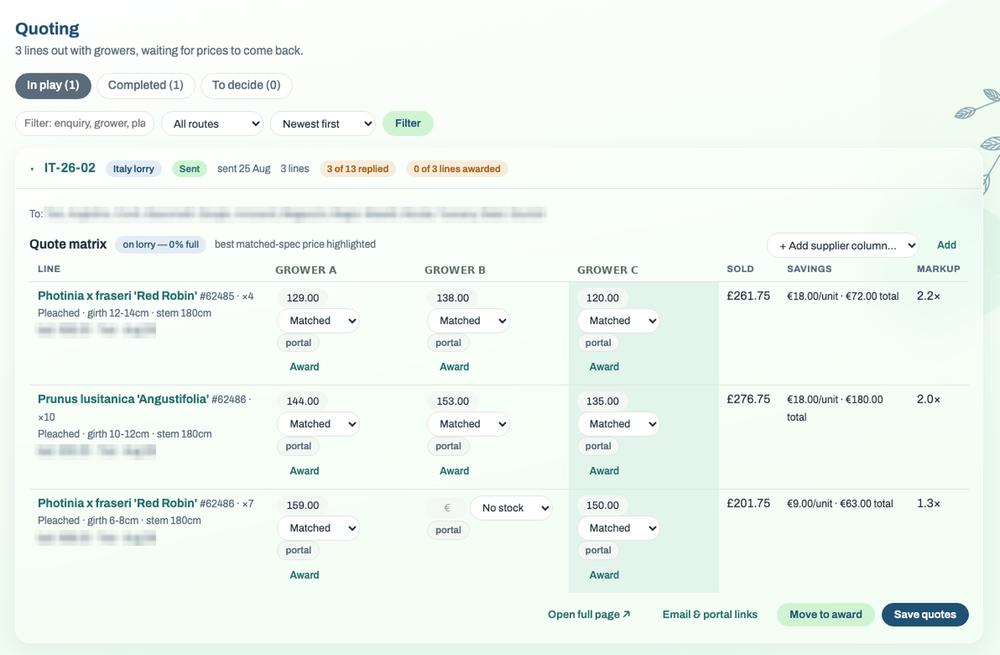Click sold value £276.75
The width and height of the screenshot is (1000, 655).
coord(748,399)
